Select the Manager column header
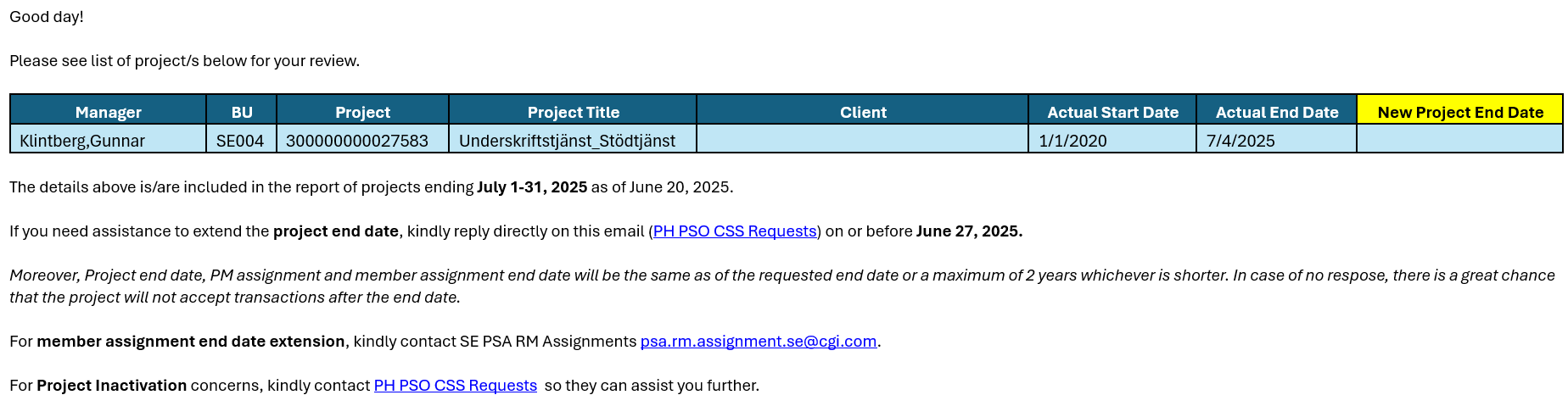Image resolution: width=1568 pixels, height=395 pixels. (109, 110)
